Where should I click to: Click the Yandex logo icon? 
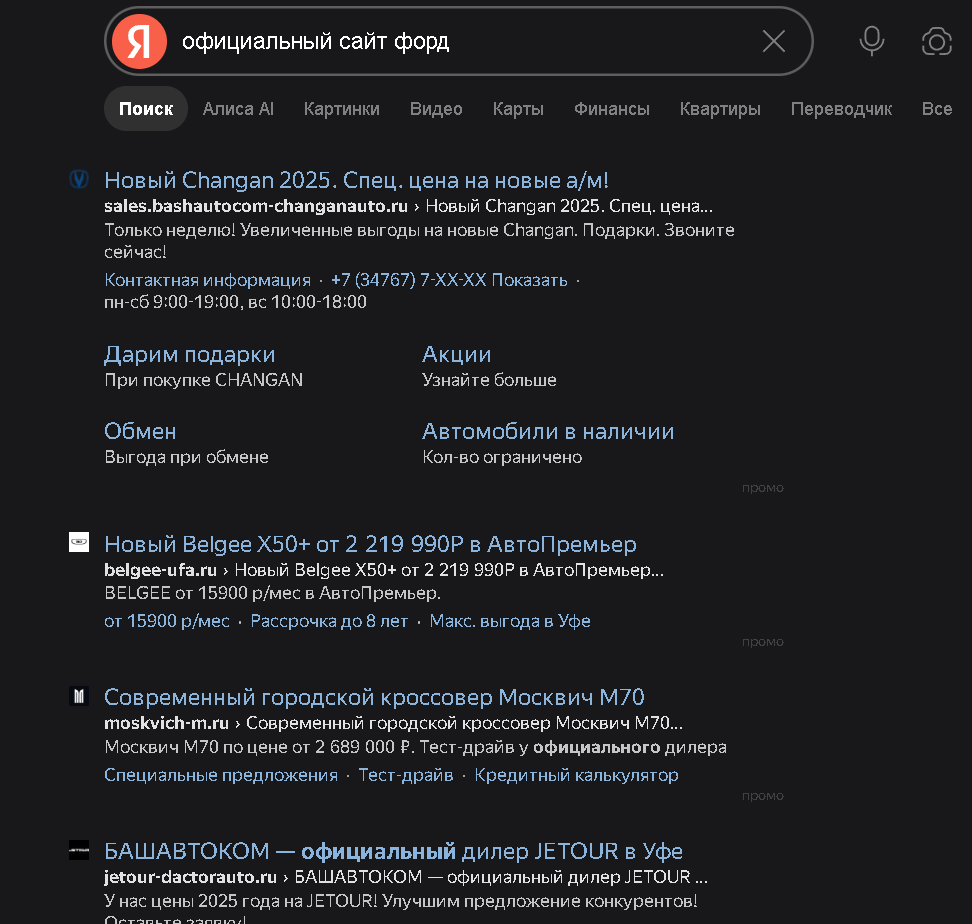tap(139, 42)
